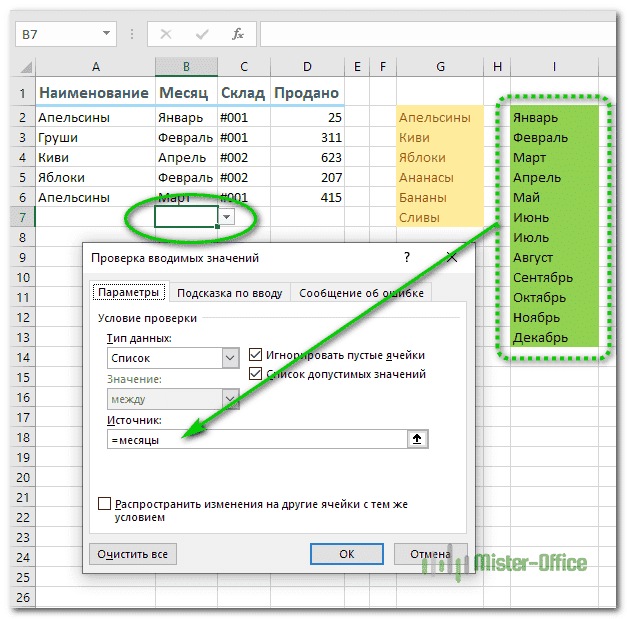Close the Проверка вводимых значений dialog
Screen dimensions: 627x619
(451, 258)
